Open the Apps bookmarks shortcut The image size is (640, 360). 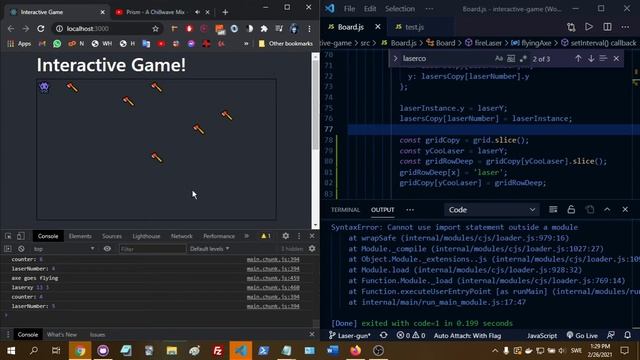[19, 43]
